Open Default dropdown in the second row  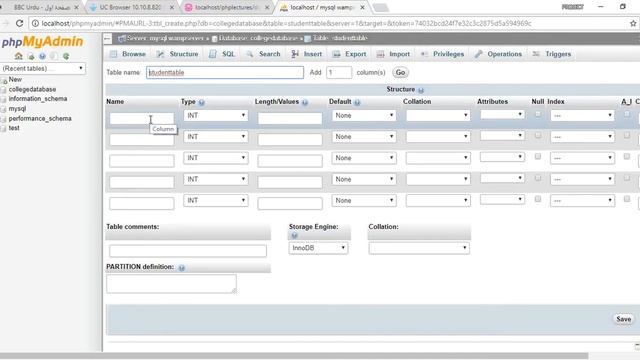tap(364, 137)
